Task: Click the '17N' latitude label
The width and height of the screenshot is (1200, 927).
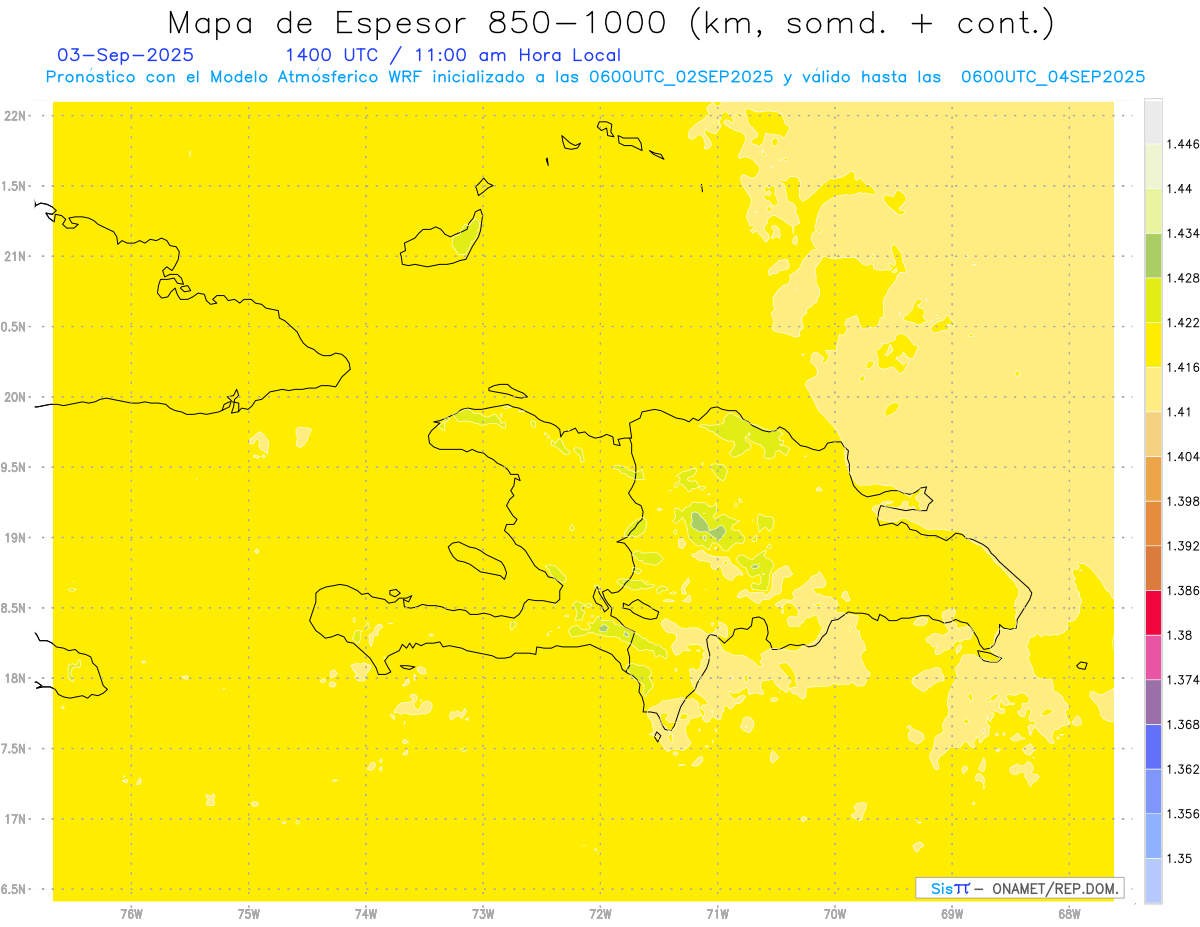Action: (15, 819)
